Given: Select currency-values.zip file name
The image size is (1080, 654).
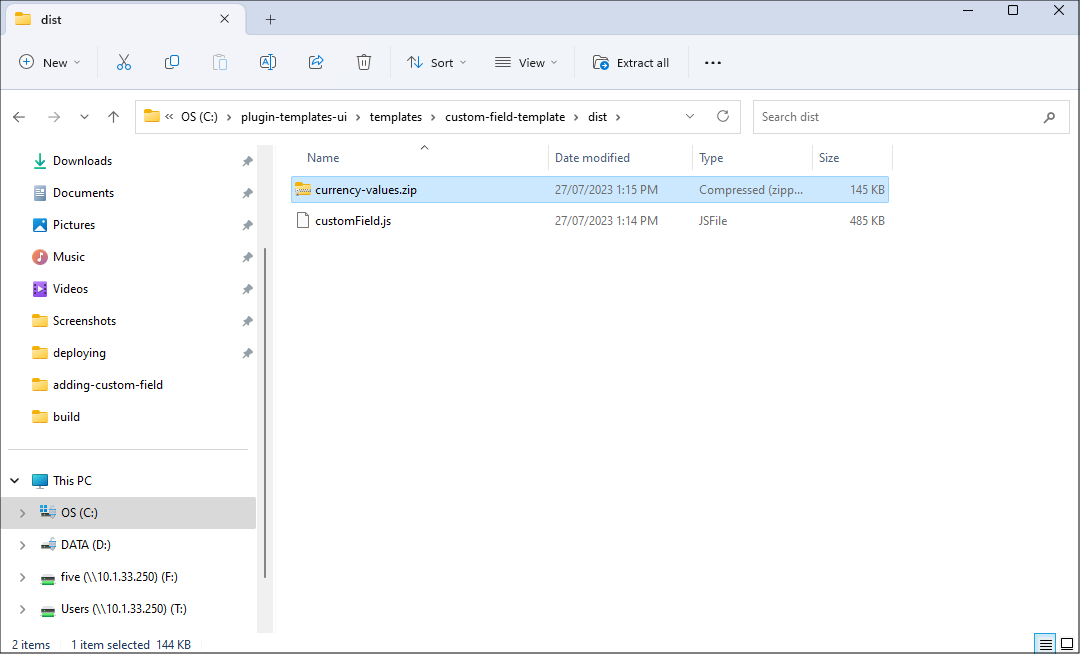Looking at the screenshot, I should point(366,189).
